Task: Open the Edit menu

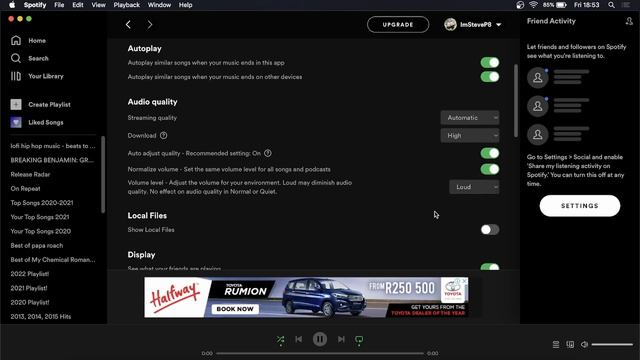Action: (78, 5)
